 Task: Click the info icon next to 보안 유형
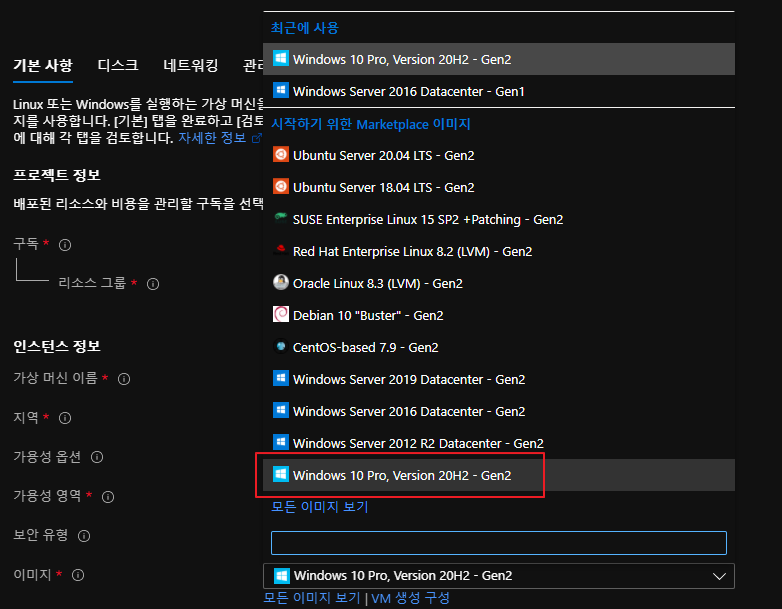pos(84,536)
